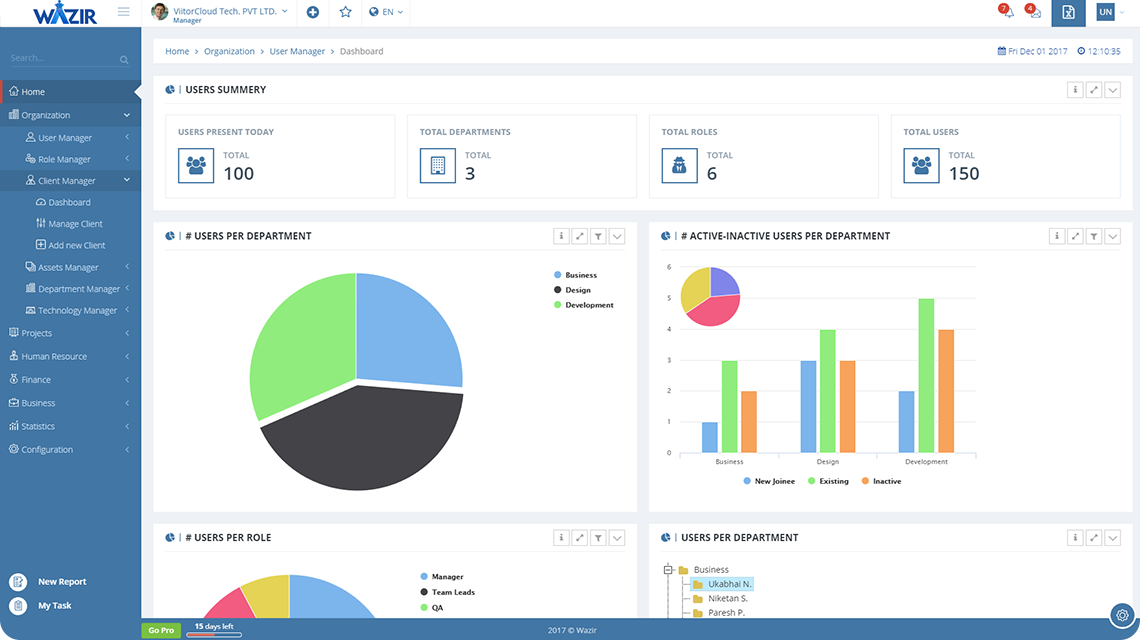Collapse the Users Summery panel
1140x640 pixels.
click(1112, 90)
